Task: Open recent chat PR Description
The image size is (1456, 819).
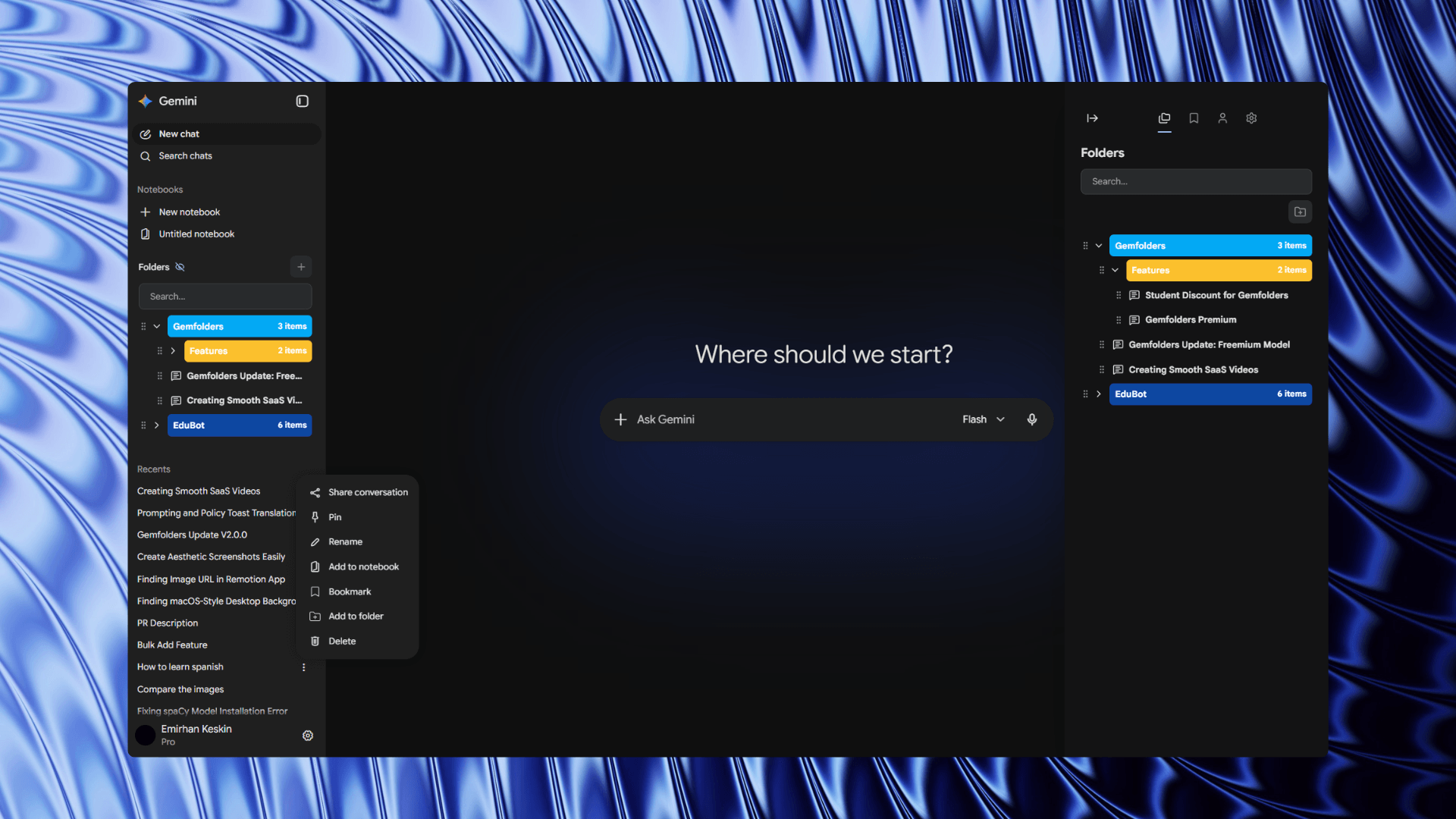Action: click(168, 623)
